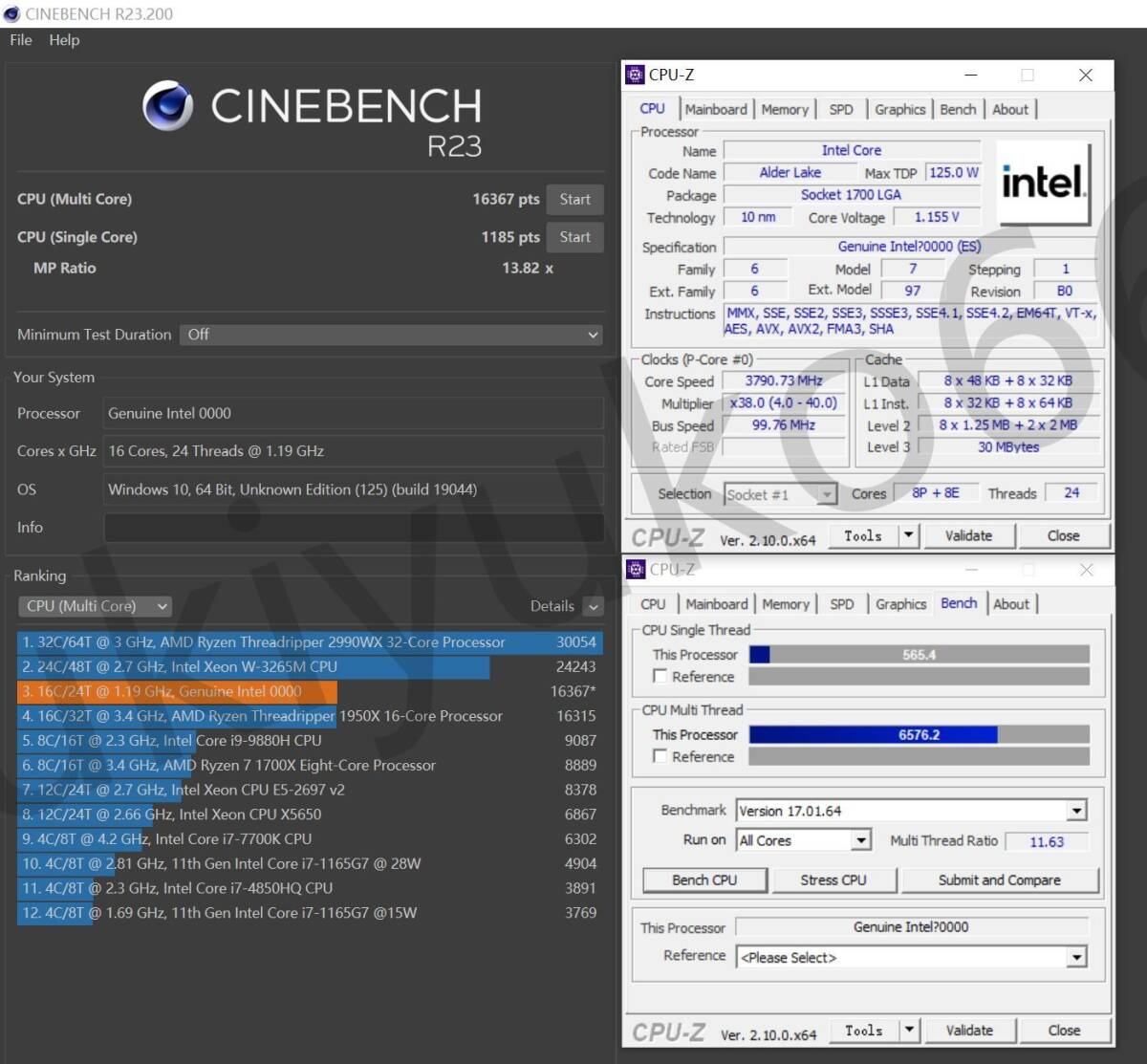Click the CPU-Z icon in upper window title bar
This screenshot has height=1064, width=1147.
coord(635,75)
